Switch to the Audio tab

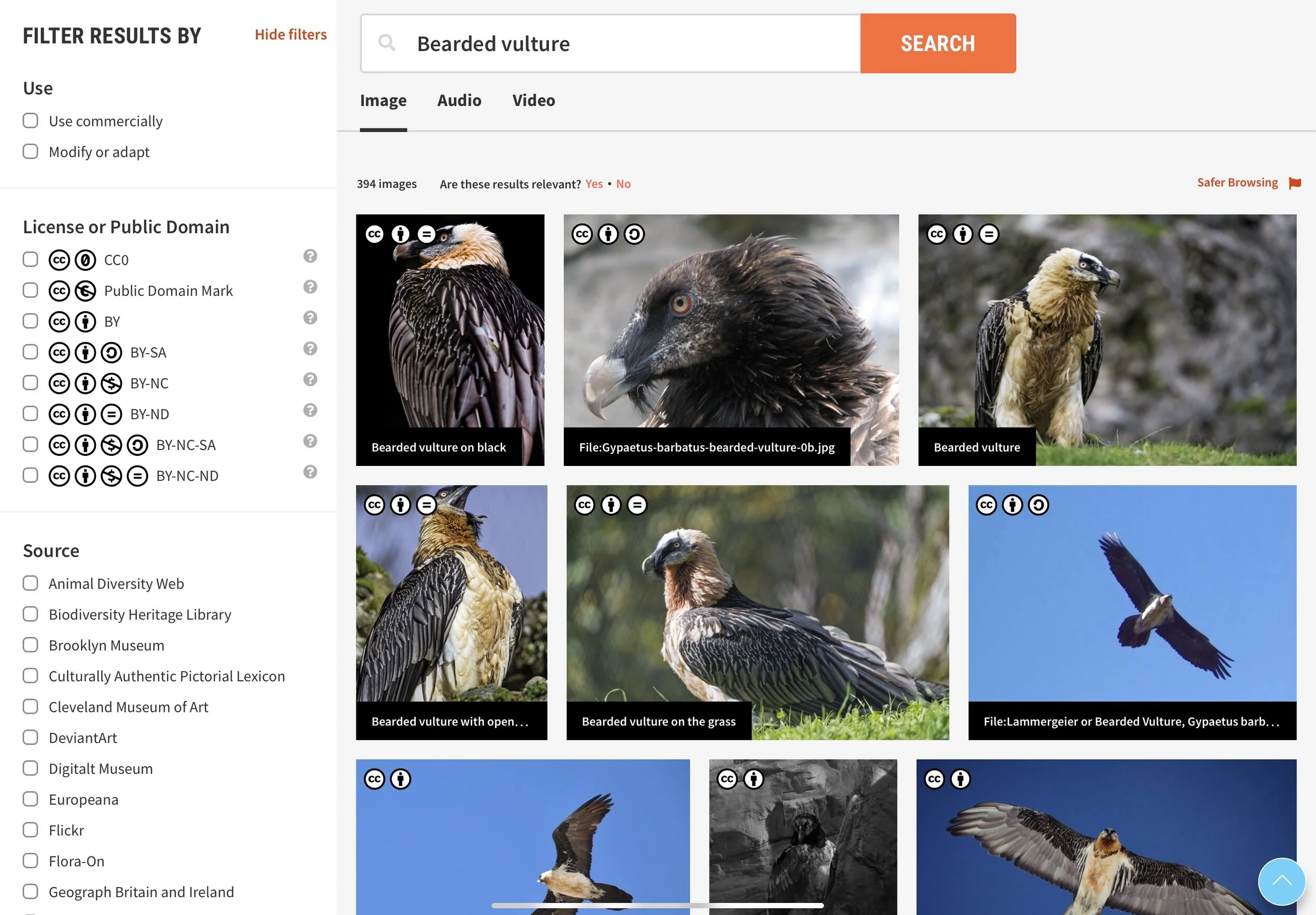pos(459,101)
